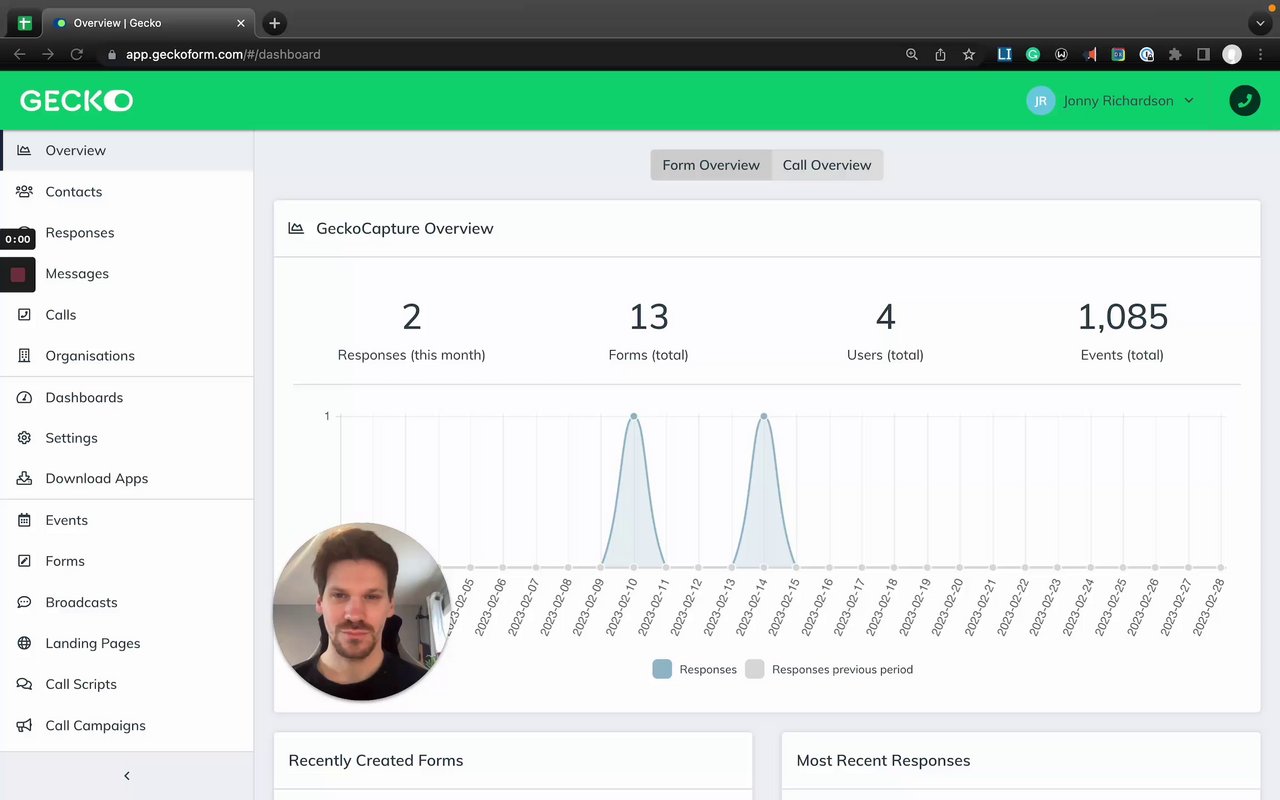Open a new browser tab
This screenshot has width=1280, height=800.
tap(274, 23)
